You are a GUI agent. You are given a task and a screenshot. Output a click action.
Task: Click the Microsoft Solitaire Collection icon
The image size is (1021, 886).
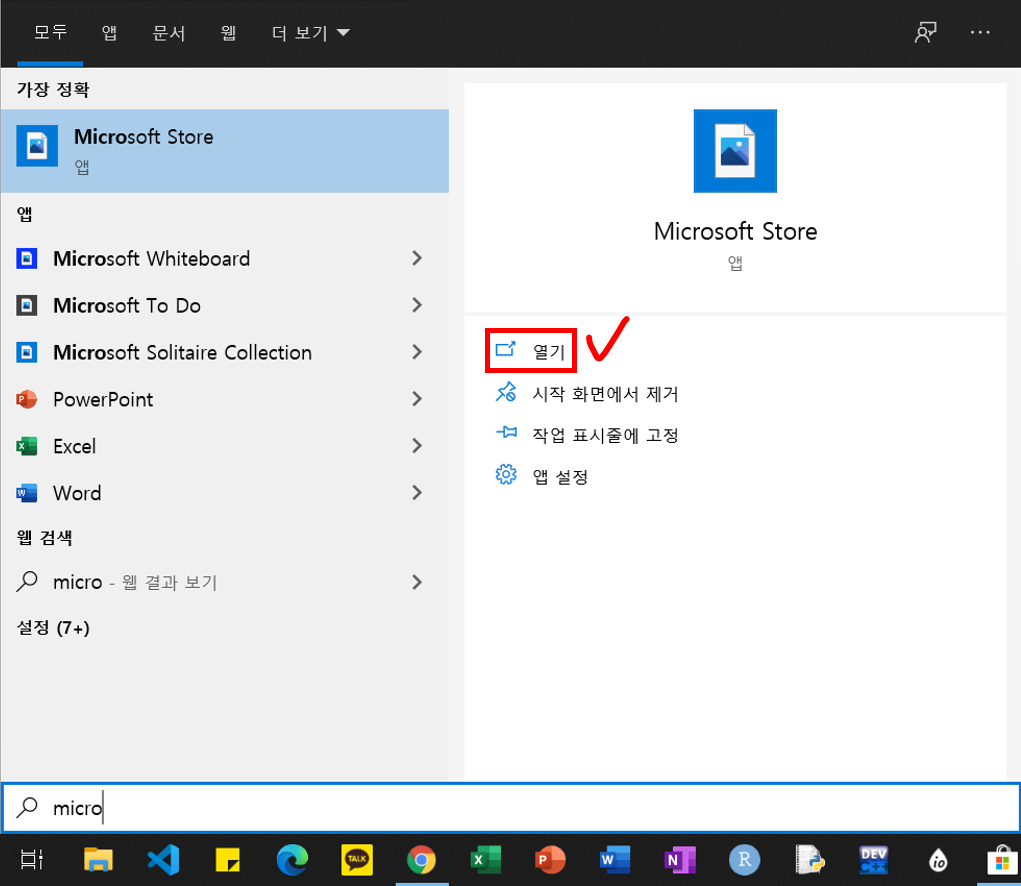tap(27, 352)
